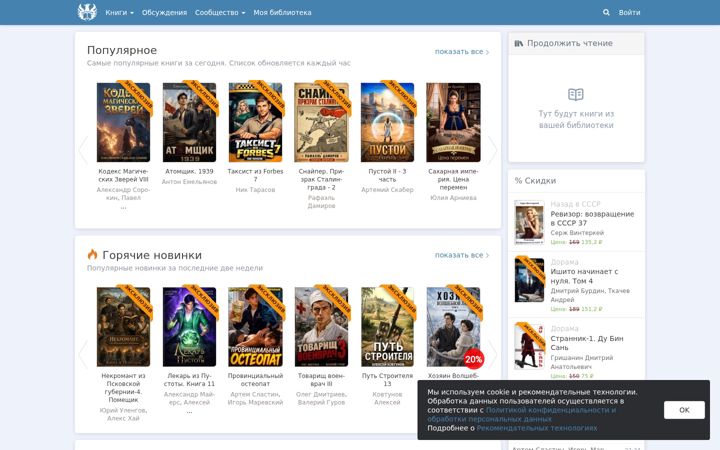Click the title Таксист из Forbes 7
The height and width of the screenshot is (450, 720).
(255, 175)
